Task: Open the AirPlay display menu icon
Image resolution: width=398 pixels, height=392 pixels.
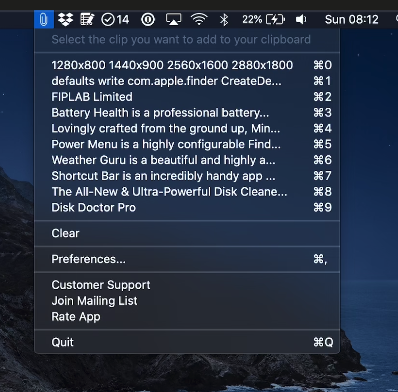Action: tap(174, 20)
